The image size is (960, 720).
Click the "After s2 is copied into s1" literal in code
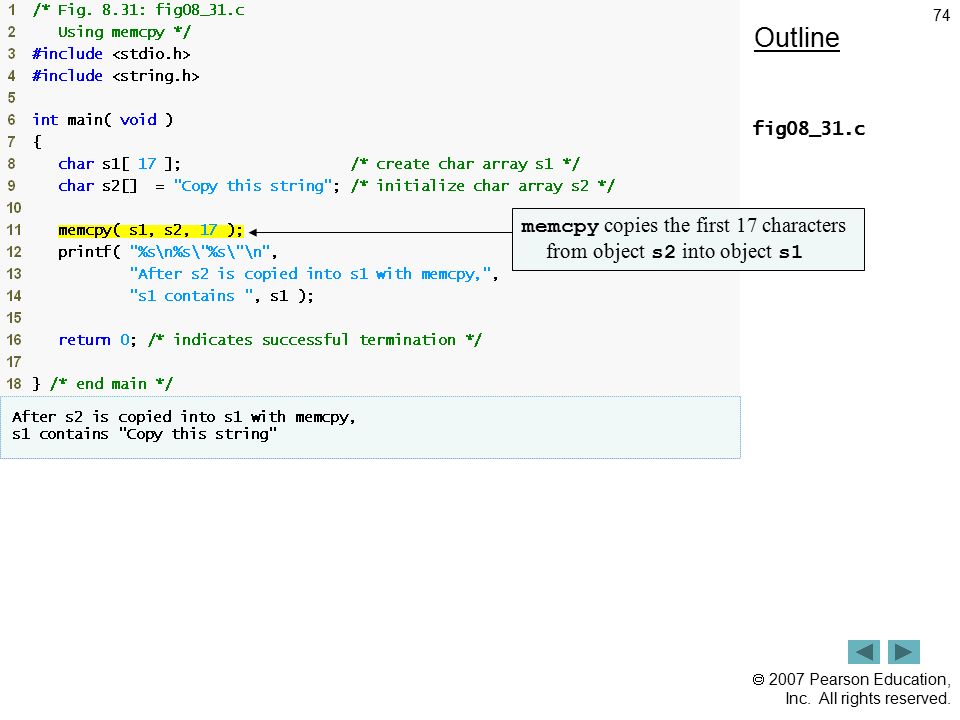(x=310, y=274)
